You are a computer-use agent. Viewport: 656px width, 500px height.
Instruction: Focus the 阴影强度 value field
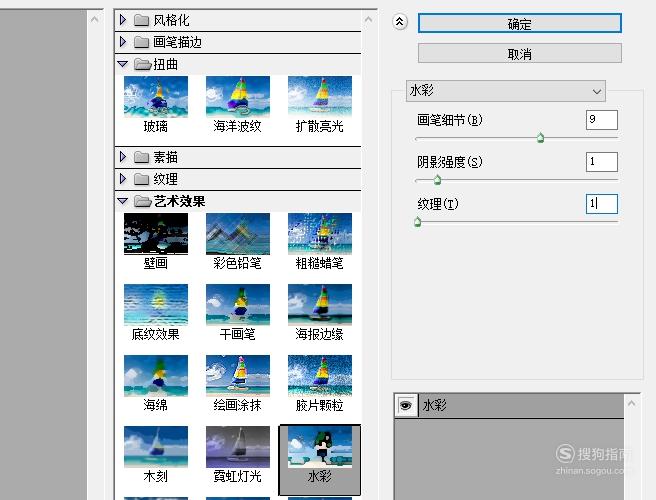[x=602, y=162]
